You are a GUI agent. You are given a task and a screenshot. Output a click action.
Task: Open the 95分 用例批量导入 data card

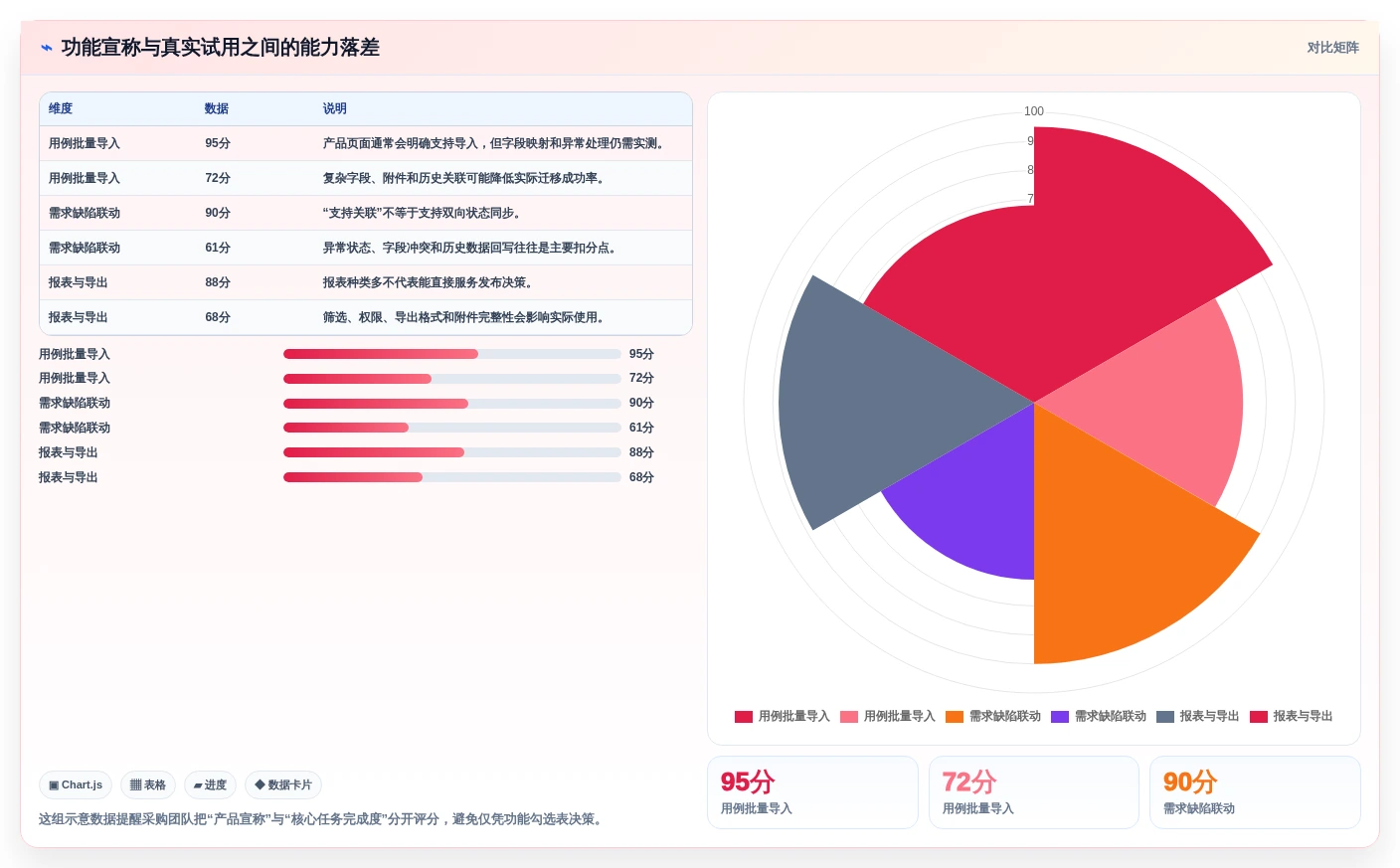coord(812,792)
